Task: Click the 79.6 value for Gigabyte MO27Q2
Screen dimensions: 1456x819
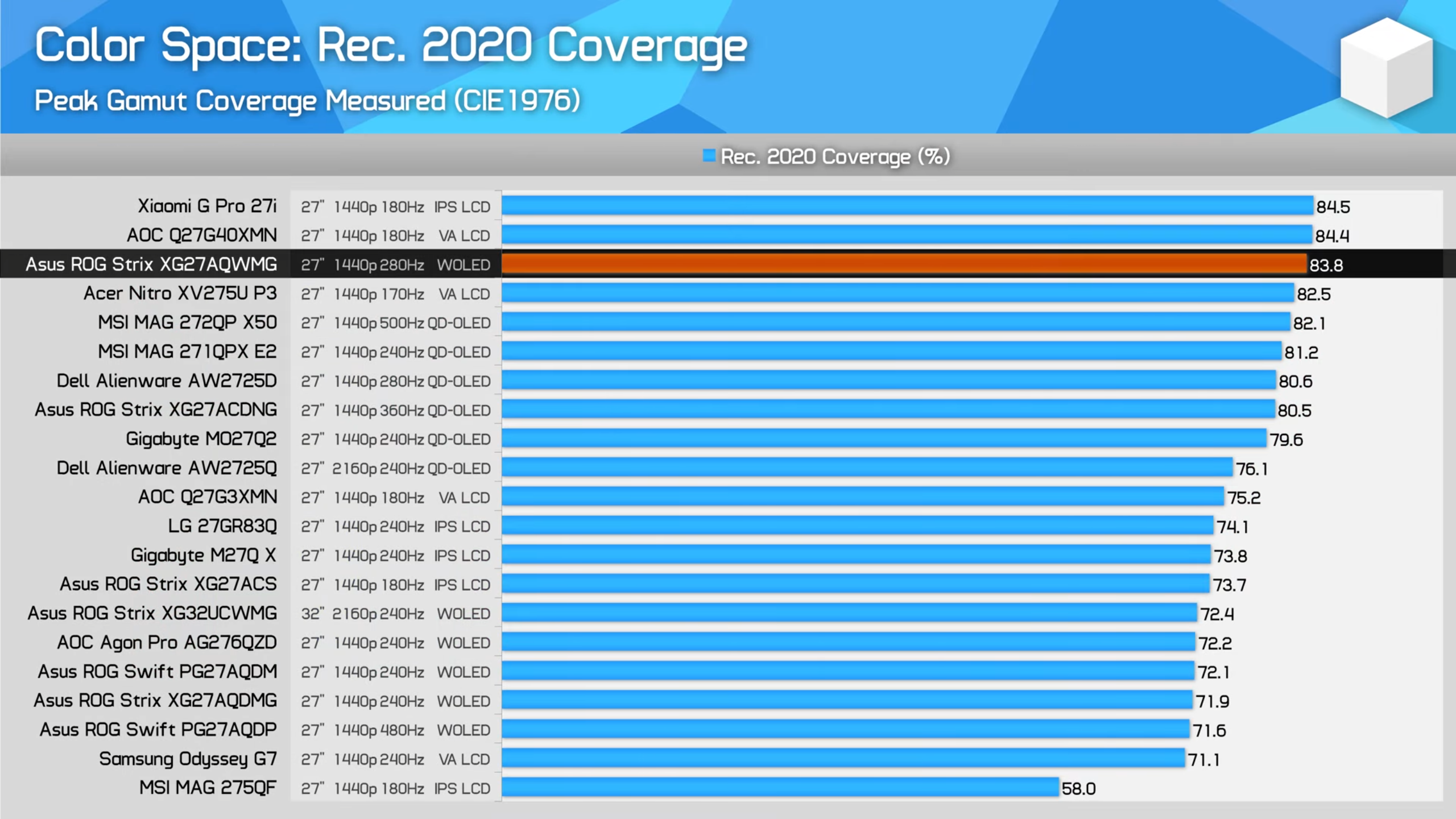Action: (x=1287, y=440)
